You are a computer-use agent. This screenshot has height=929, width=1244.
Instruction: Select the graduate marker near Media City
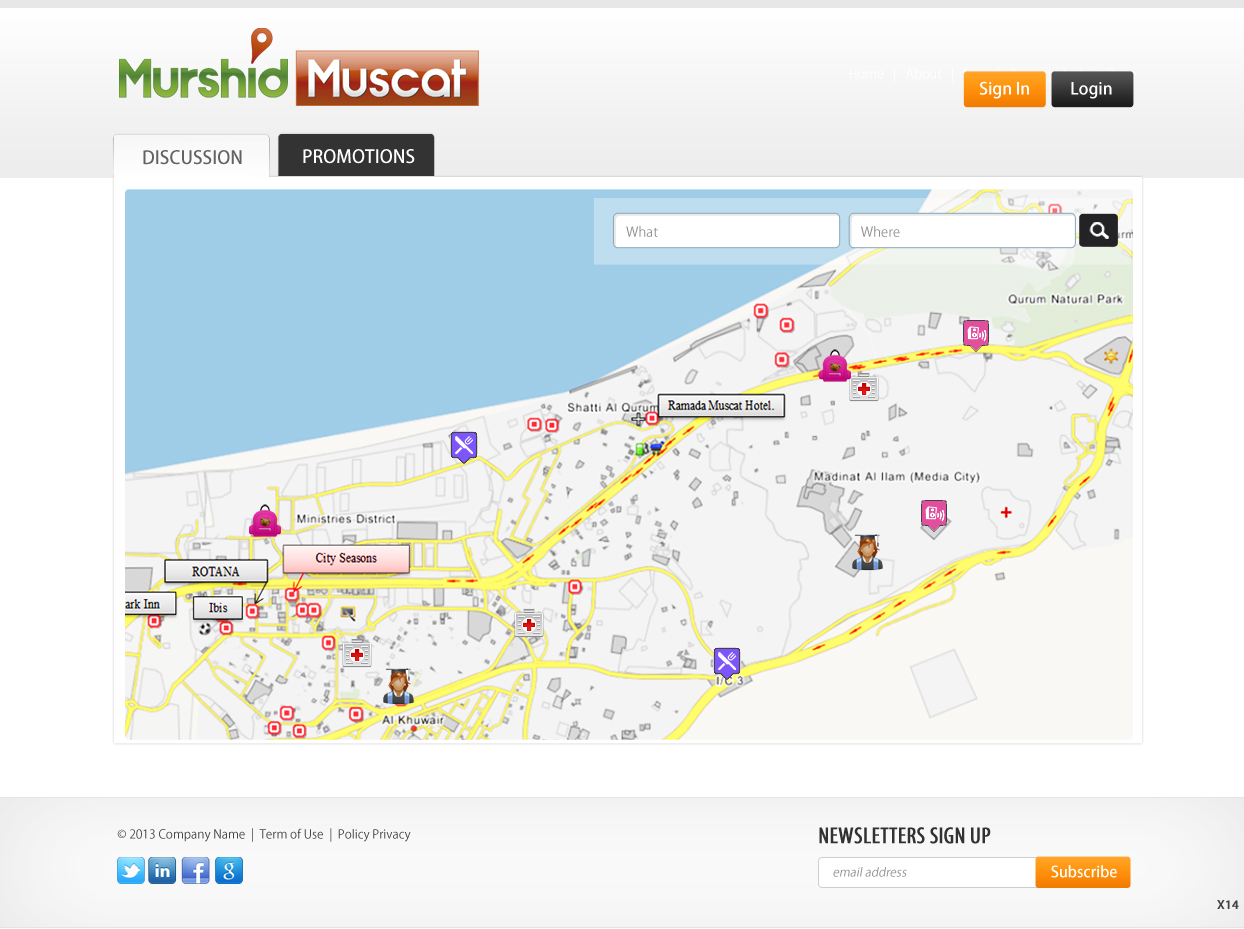point(867,553)
